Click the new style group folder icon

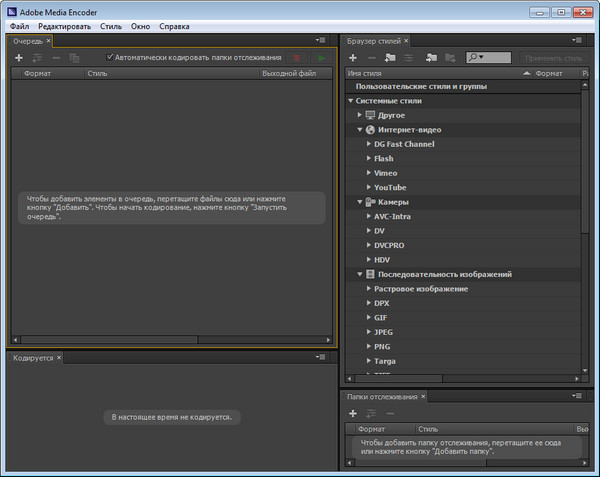389,58
